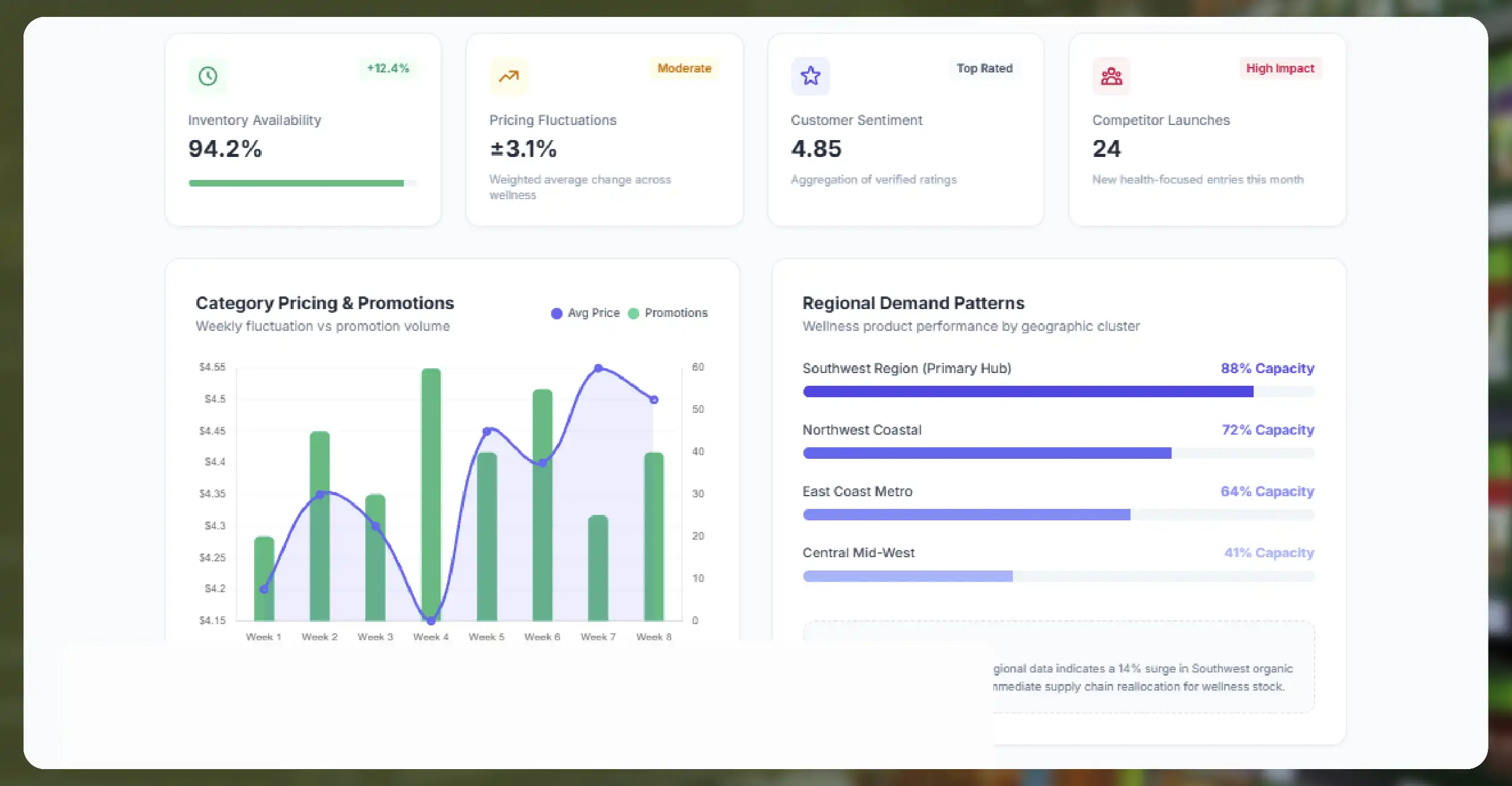Click the people icon on Competitor Launches card
1512x786 pixels.
(x=1111, y=76)
